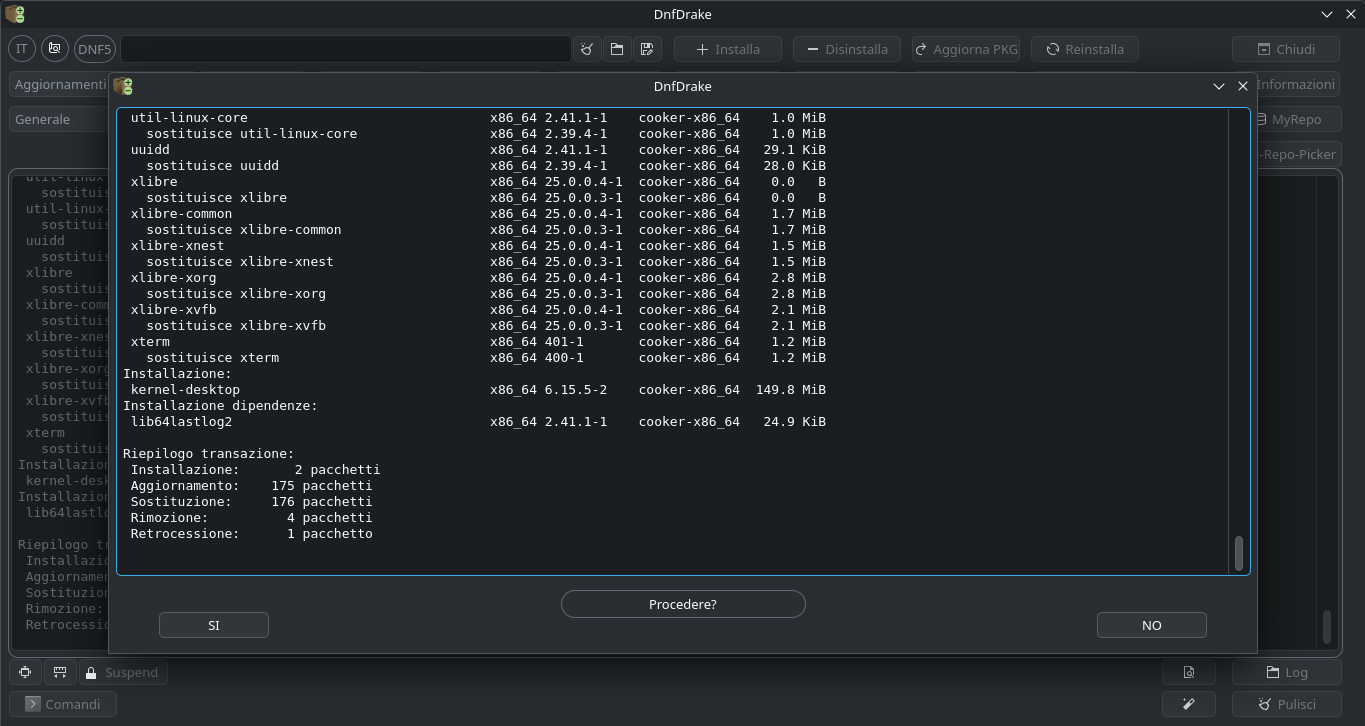
Task: Click the icon left of Suspend
Action: pyautogui.click(x=60, y=672)
